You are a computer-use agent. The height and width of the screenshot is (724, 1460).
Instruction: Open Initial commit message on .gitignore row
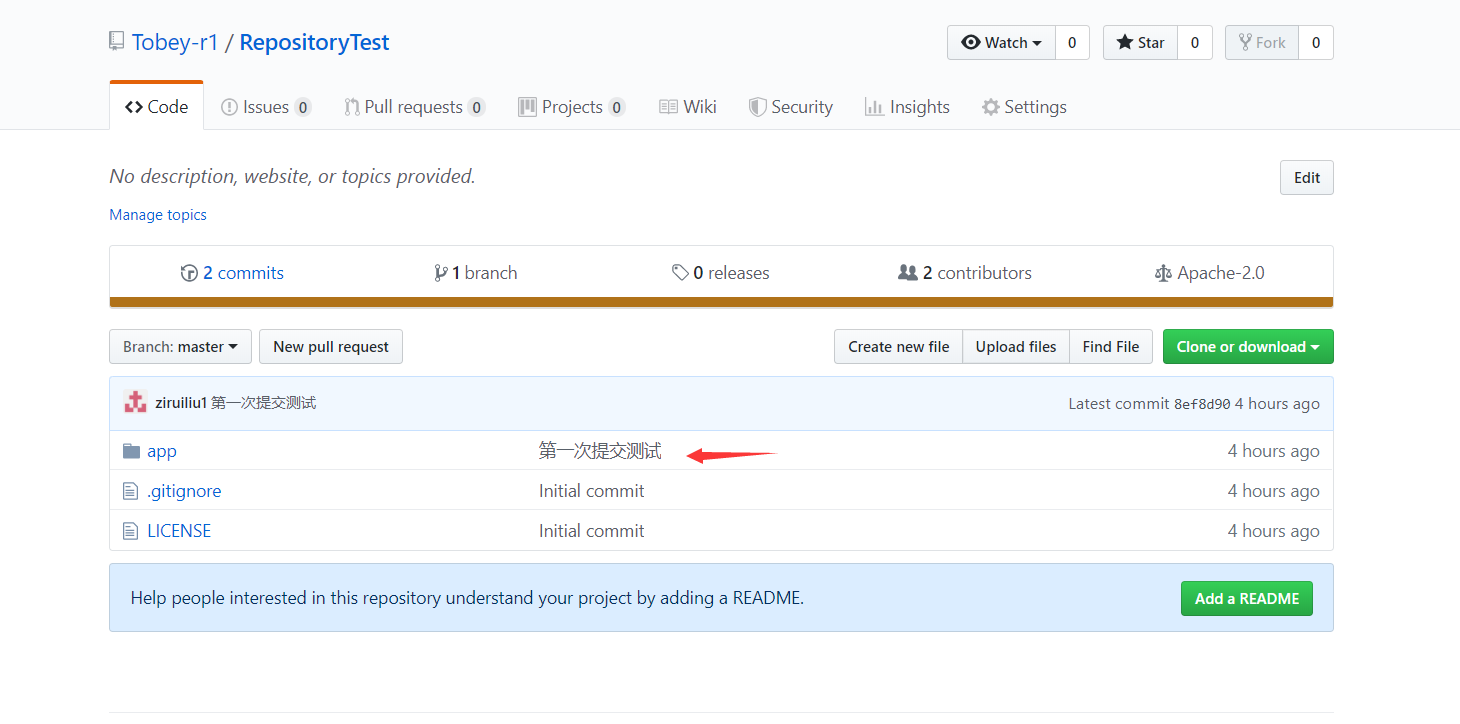(x=592, y=491)
